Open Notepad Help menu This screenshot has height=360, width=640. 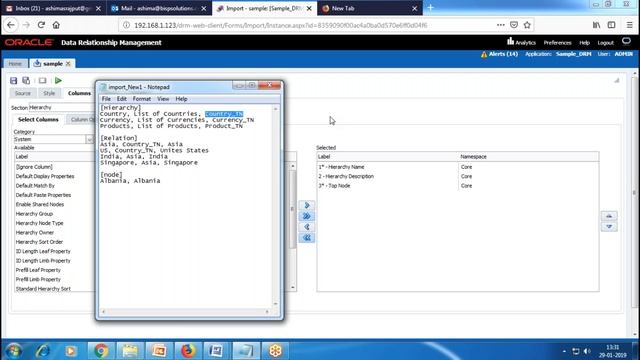click(x=181, y=99)
